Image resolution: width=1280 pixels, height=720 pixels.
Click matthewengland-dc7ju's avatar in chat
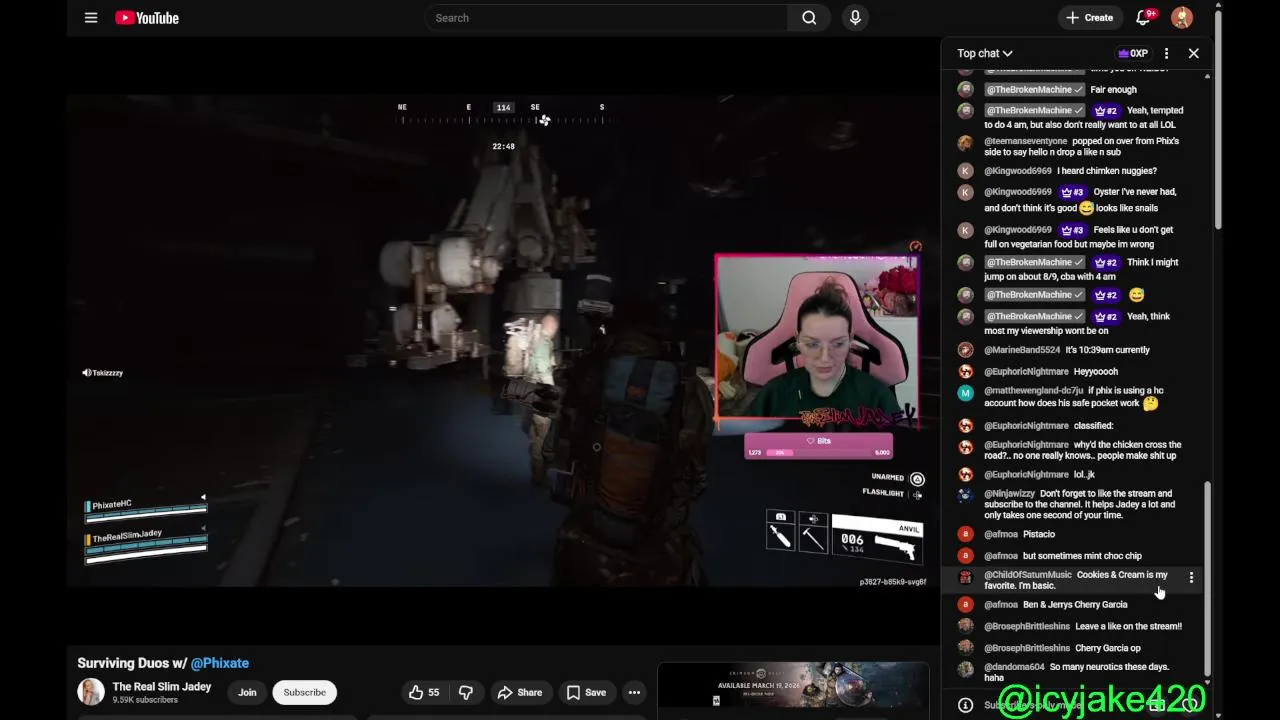[x=965, y=393]
